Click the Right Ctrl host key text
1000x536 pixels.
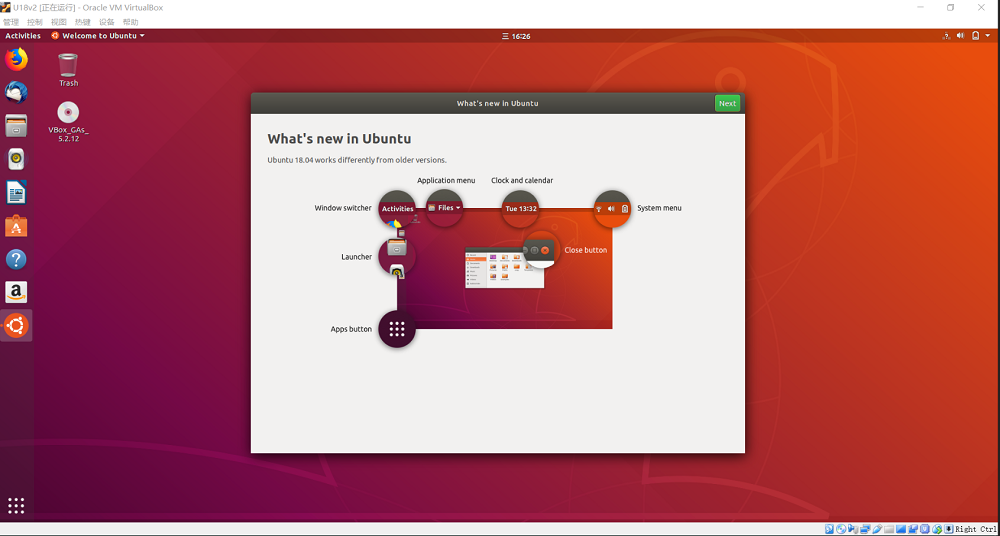click(976, 529)
